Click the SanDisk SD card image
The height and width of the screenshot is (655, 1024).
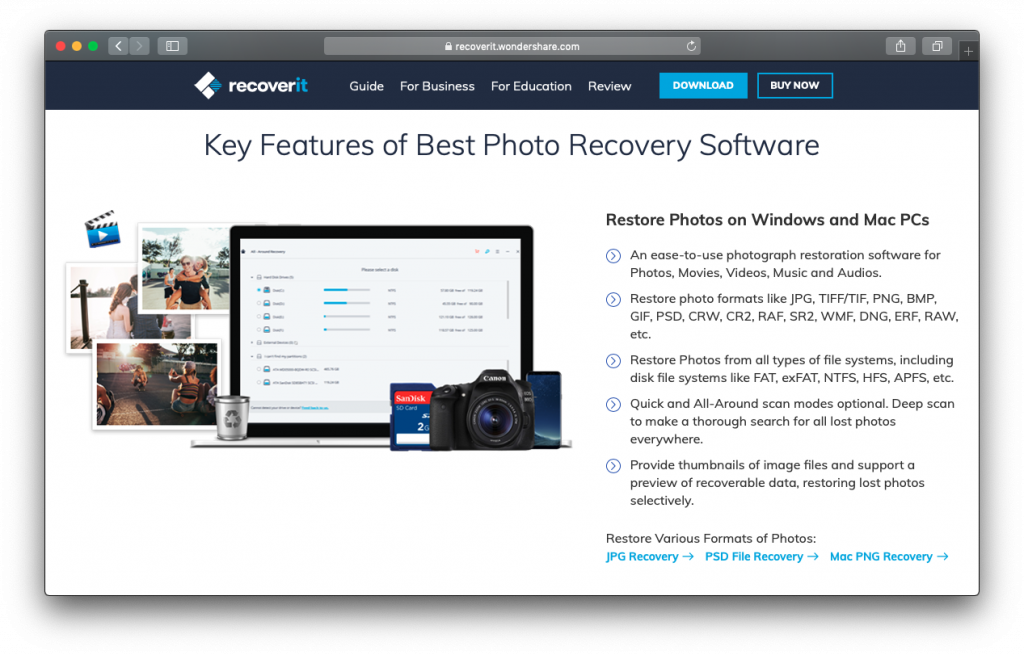click(410, 417)
